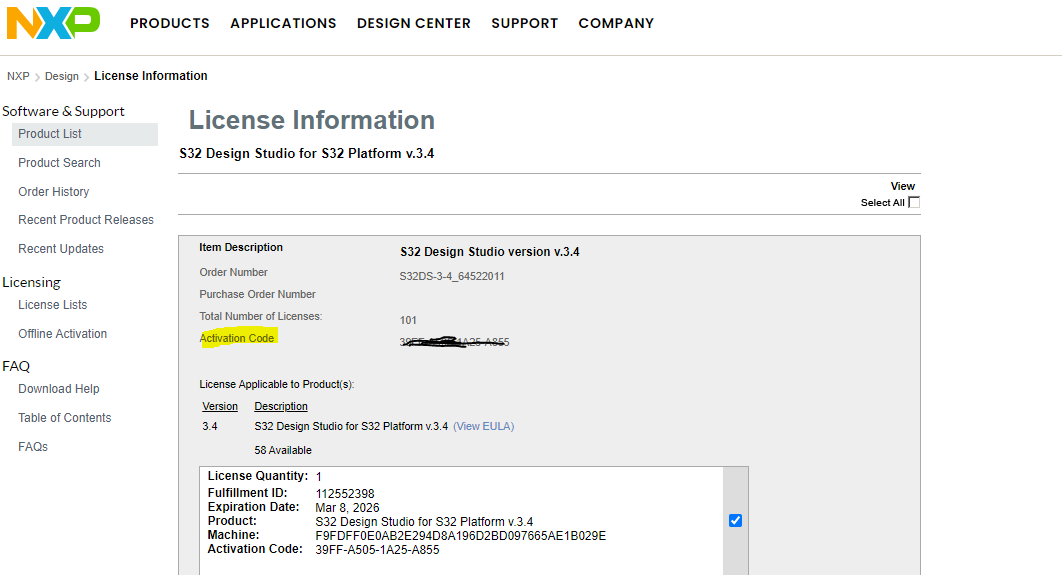The image size is (1062, 575).
Task: Uncheck the license fulfillment checkbox
Action: pos(736,520)
